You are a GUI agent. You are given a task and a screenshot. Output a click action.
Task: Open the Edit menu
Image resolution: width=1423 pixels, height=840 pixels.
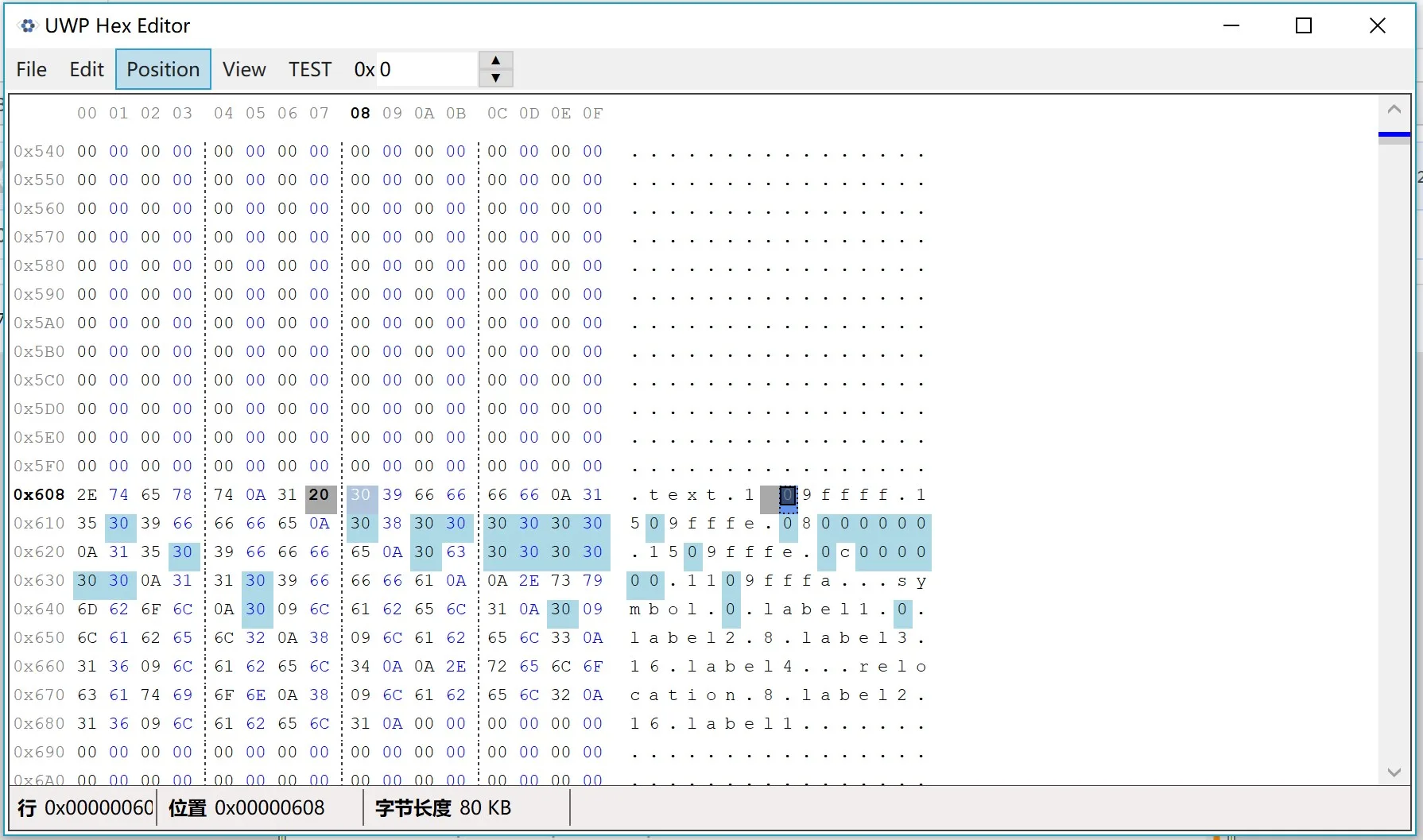87,69
